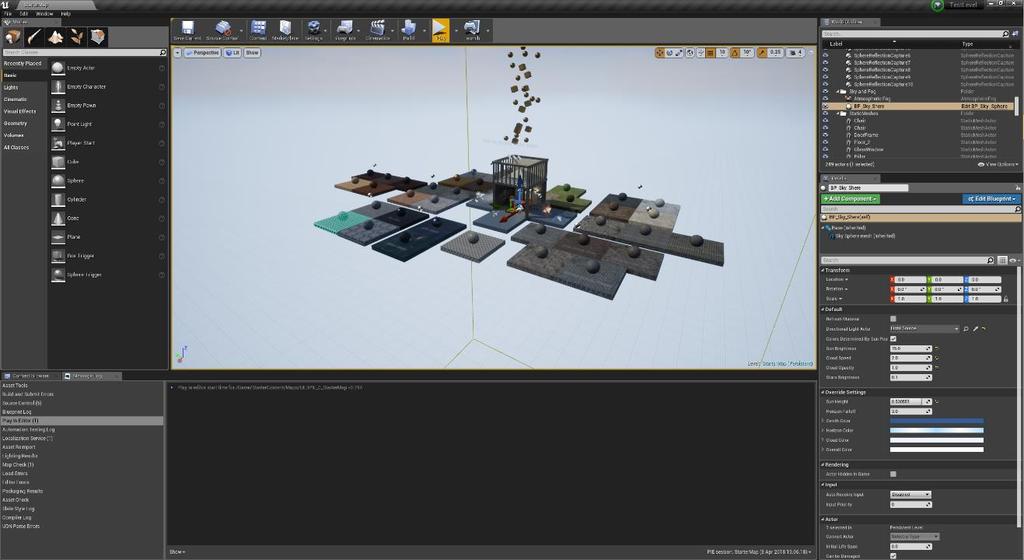Open the Directional Light Actor dropdown
This screenshot has width=1024, height=560.
[924, 329]
